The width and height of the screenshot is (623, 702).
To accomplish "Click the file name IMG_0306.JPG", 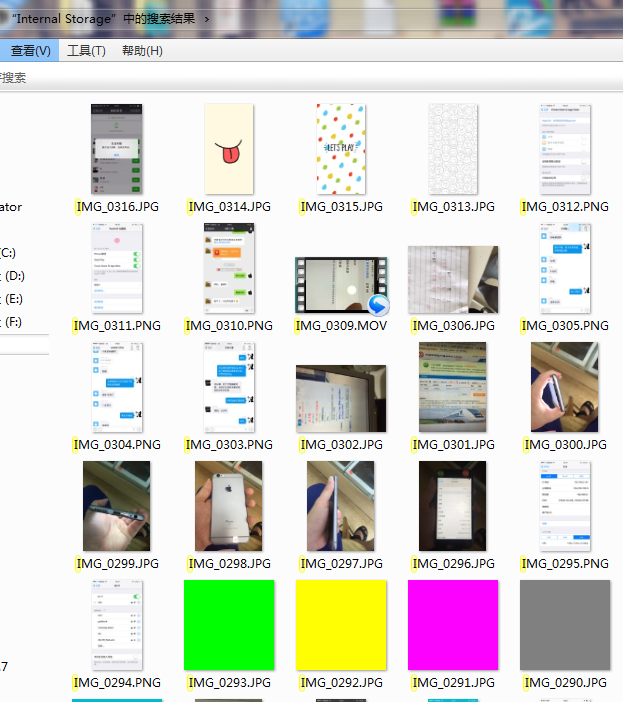I will tap(453, 326).
